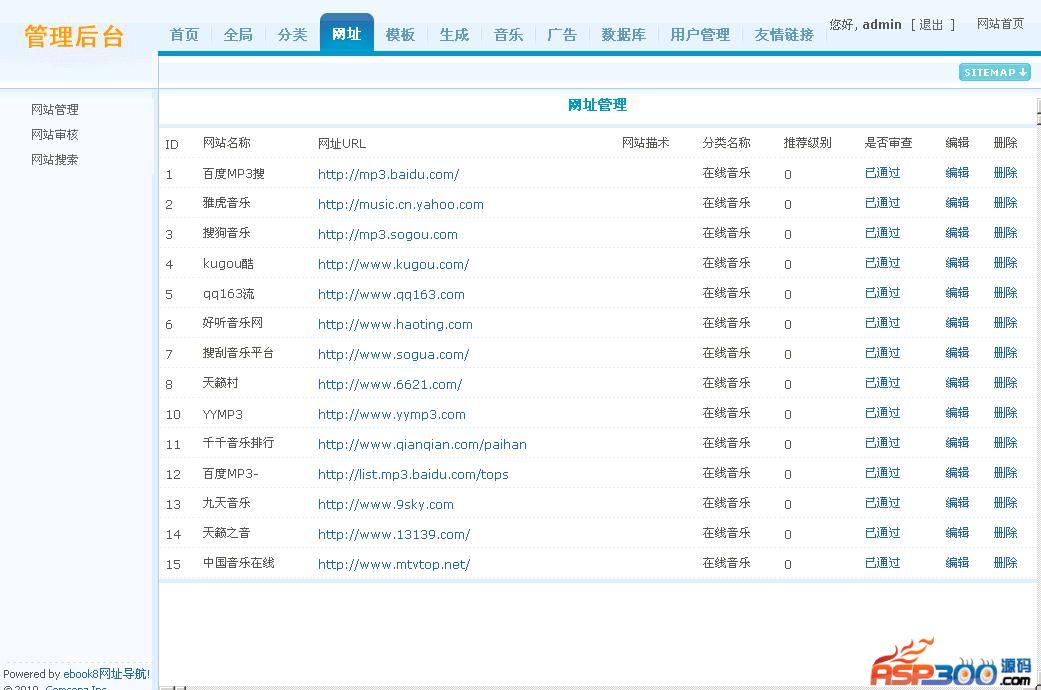Click the 退出 logout link
This screenshot has width=1041, height=690.
[x=931, y=25]
